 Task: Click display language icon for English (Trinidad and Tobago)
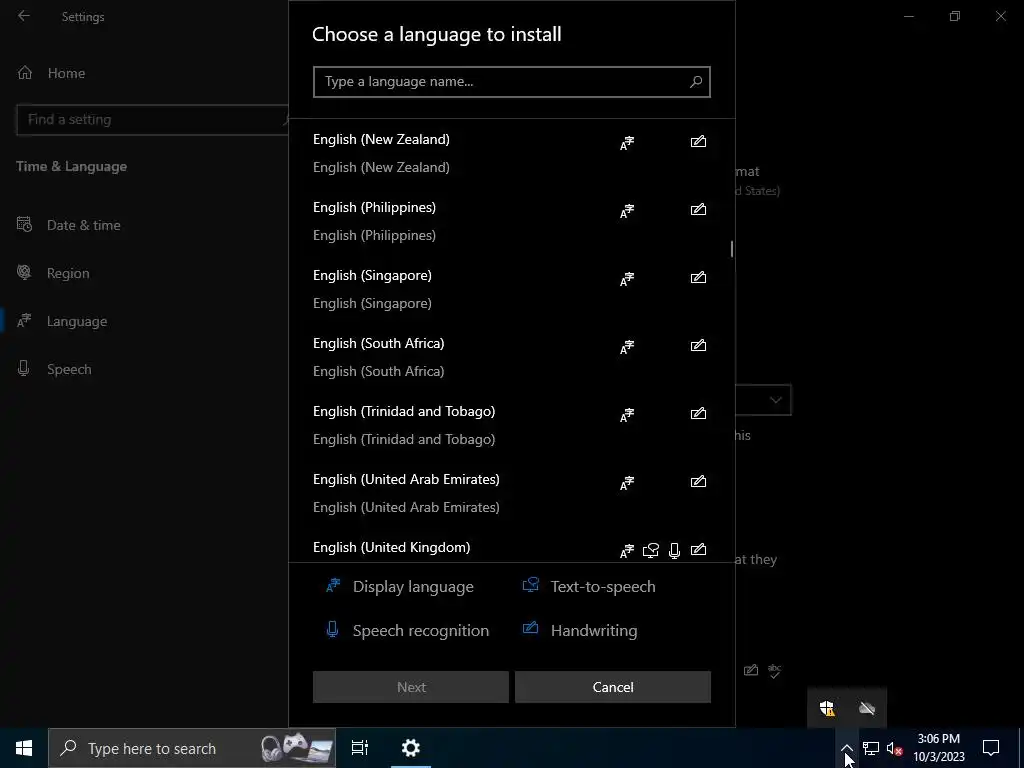627,415
